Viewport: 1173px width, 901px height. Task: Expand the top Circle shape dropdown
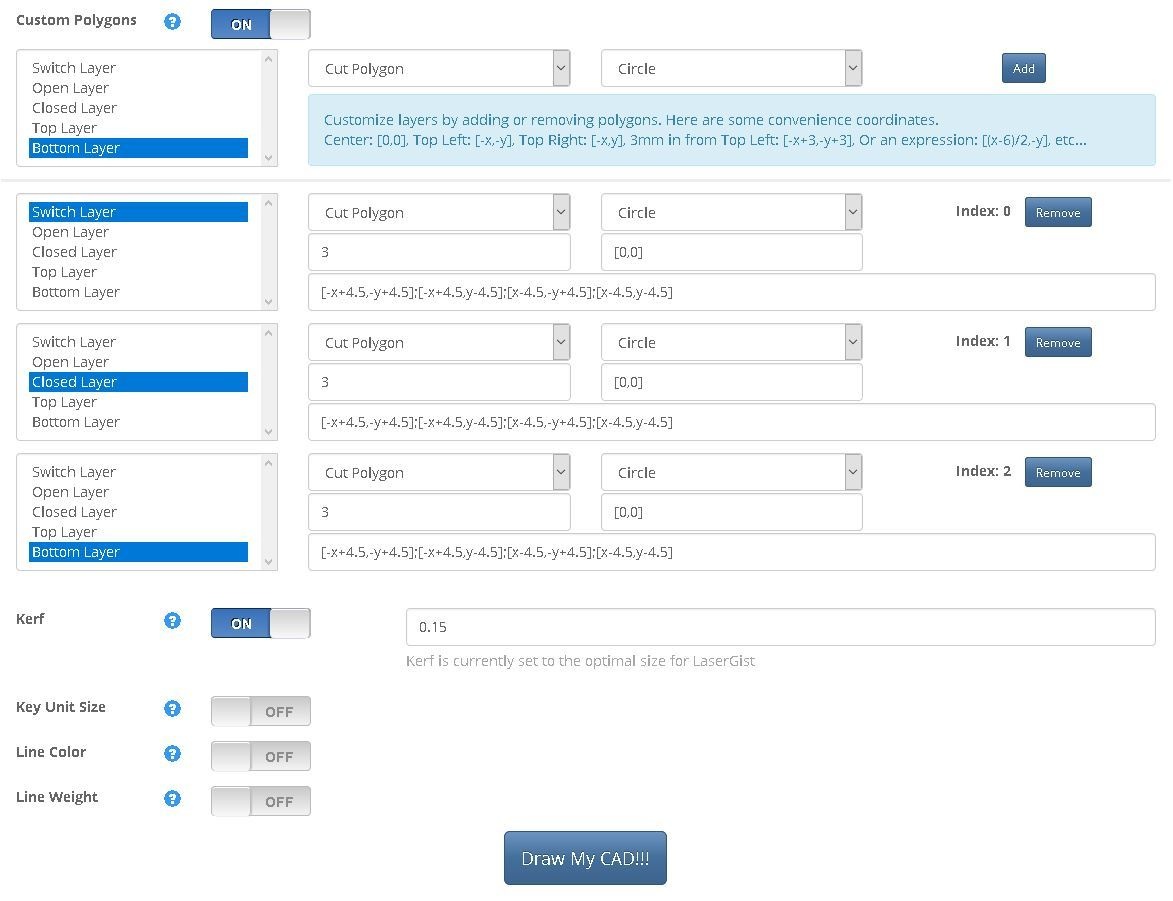[x=731, y=69]
